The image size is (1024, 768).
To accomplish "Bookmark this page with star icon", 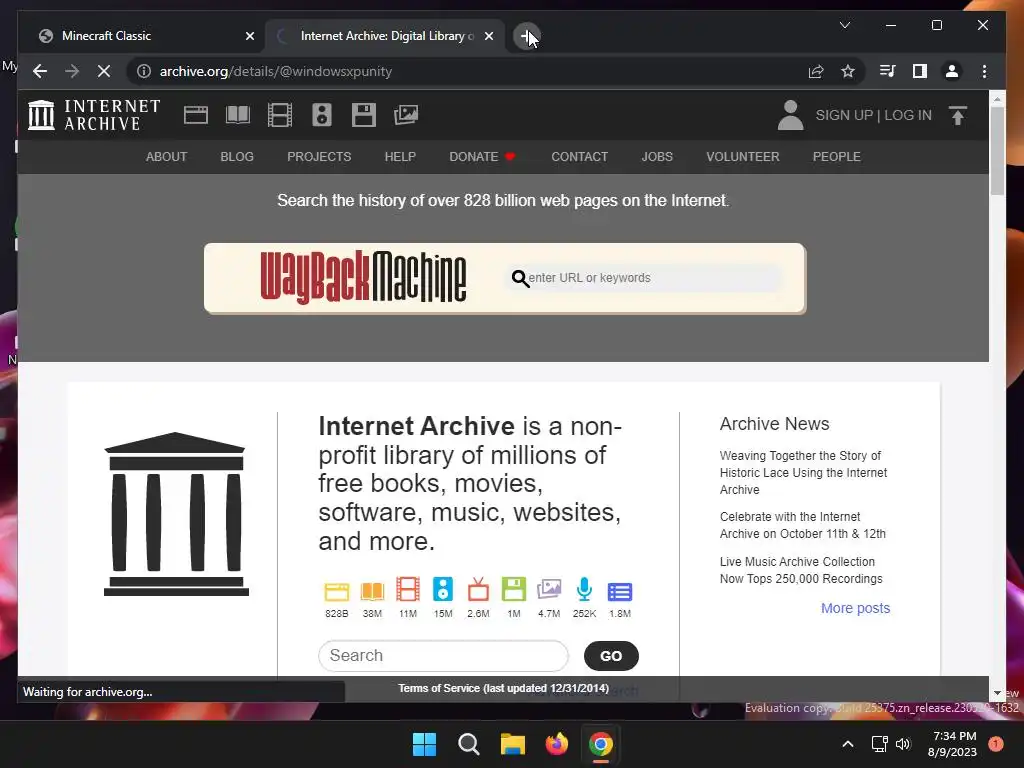I will pos(848,71).
